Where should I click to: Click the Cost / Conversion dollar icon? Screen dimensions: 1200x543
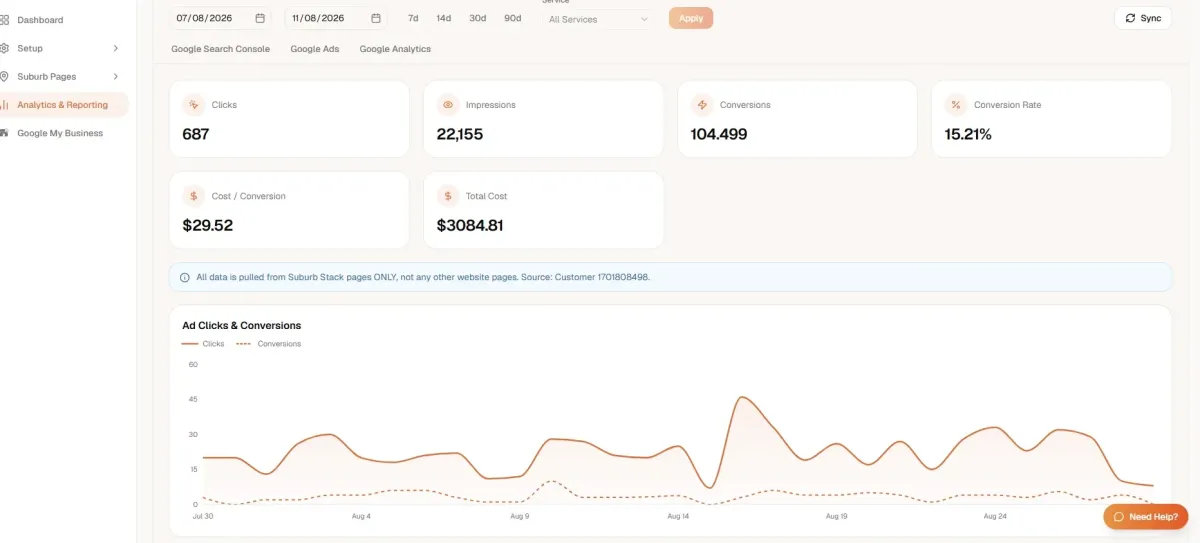coord(194,196)
